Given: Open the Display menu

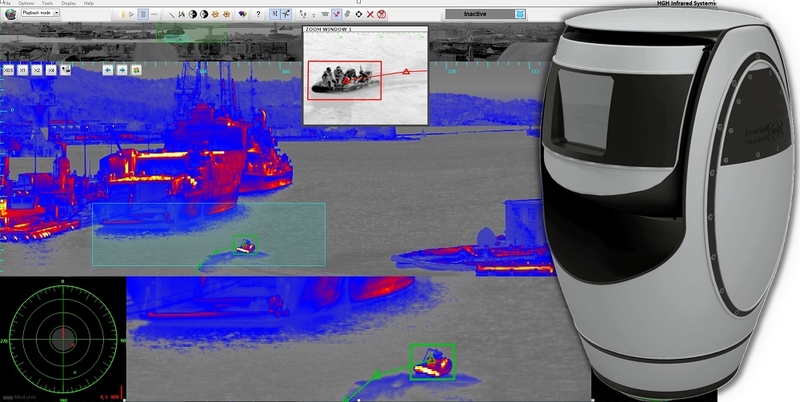Looking at the screenshot, I should tap(68, 4).
